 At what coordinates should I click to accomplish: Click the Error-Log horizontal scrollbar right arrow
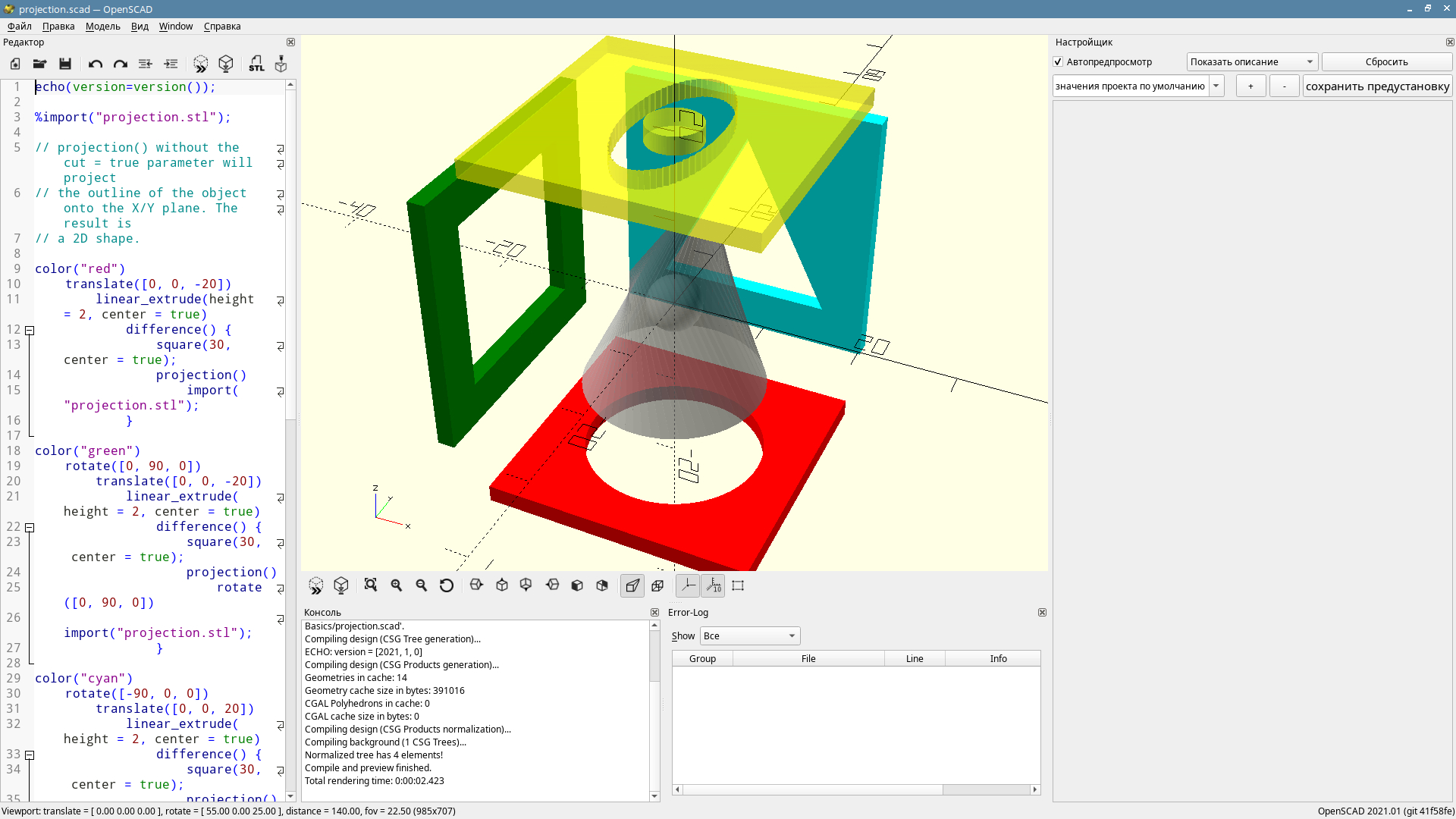[x=1035, y=790]
